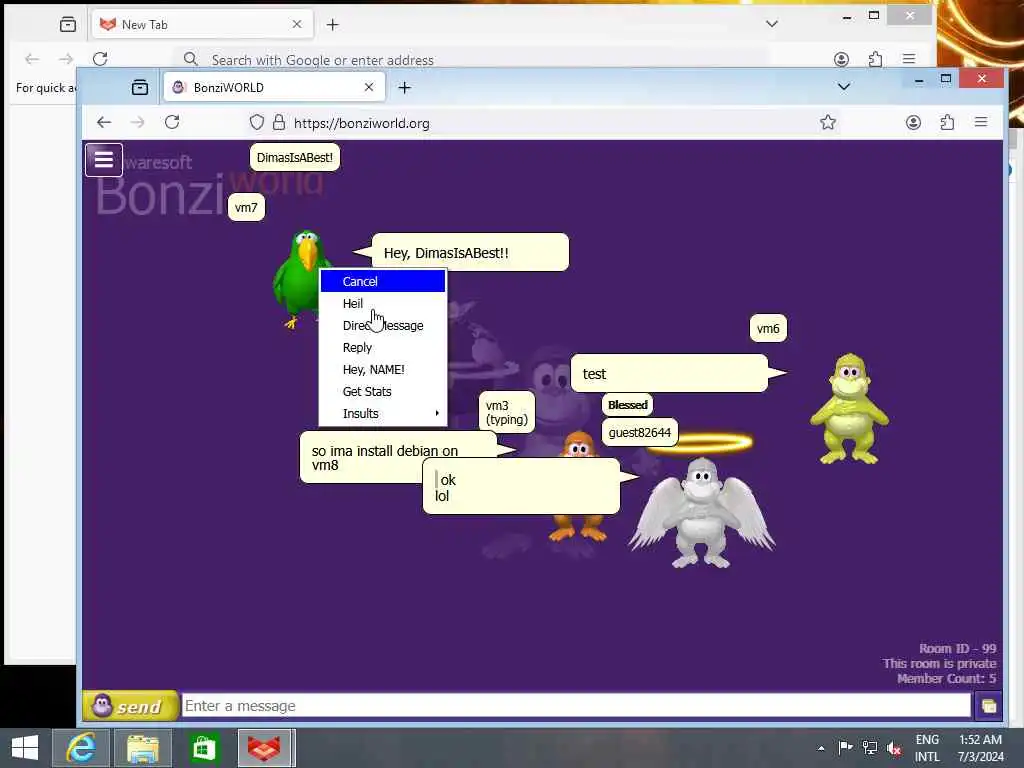Click the ENG INTL language indicator
Image resolution: width=1024 pixels, height=768 pixels.
[x=927, y=748]
